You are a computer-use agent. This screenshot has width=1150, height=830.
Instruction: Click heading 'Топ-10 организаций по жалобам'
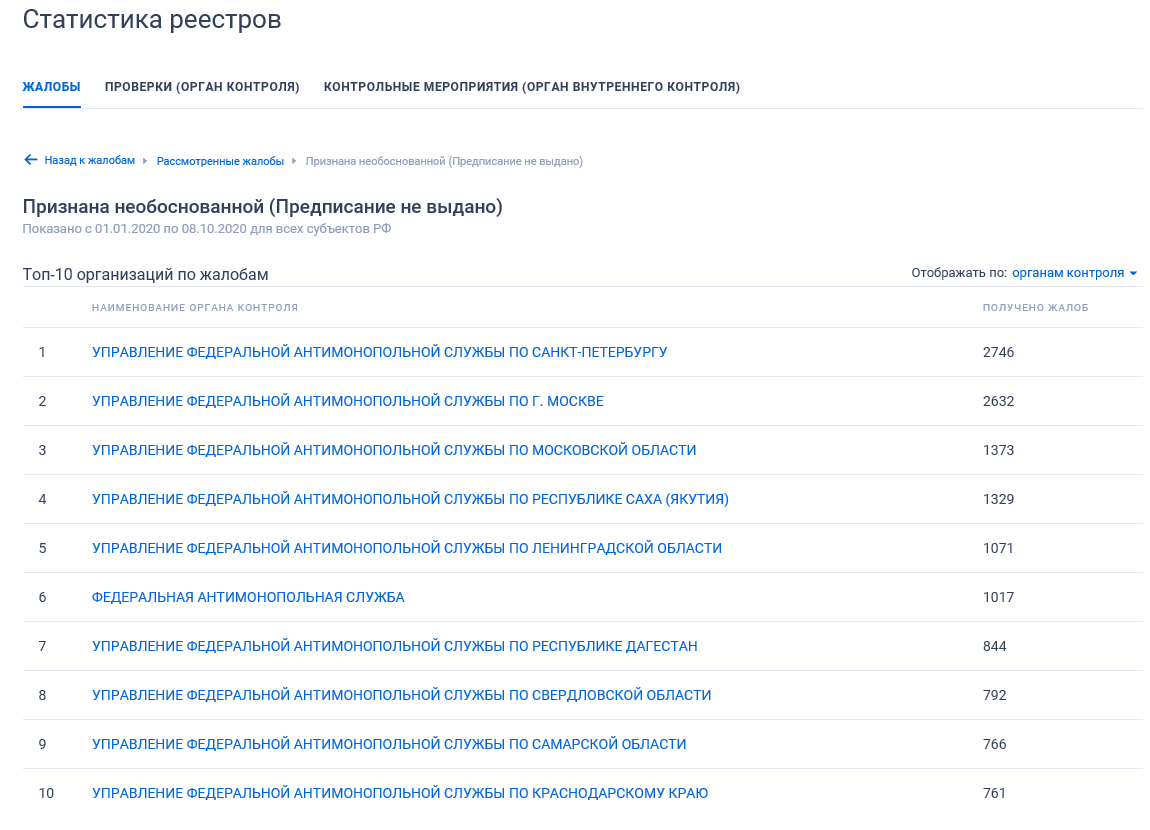pos(145,274)
